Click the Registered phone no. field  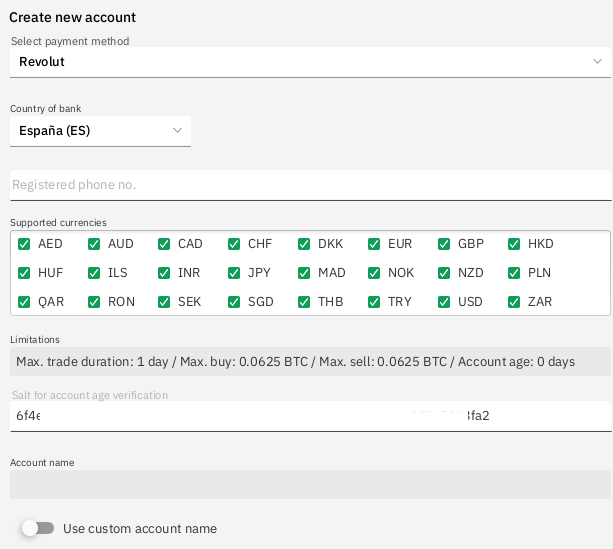click(x=310, y=185)
